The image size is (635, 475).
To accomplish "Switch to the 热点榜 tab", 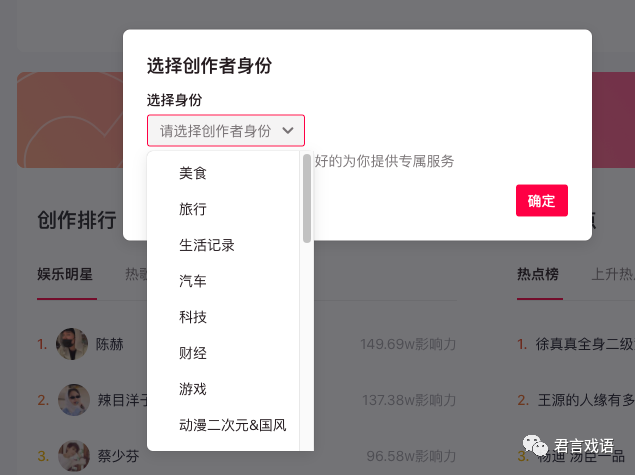I will pos(538,273).
